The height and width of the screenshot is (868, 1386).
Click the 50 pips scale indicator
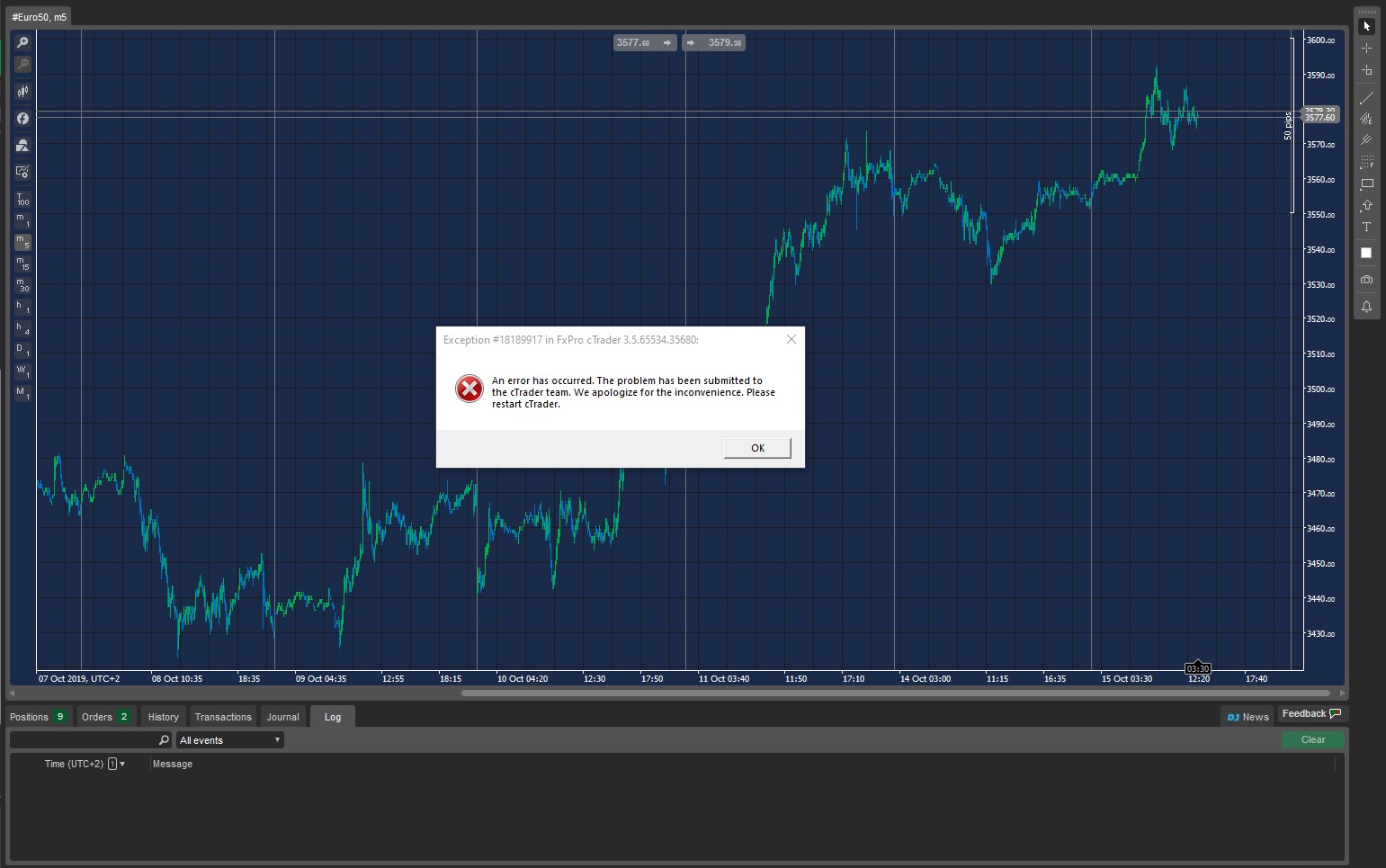(1288, 126)
